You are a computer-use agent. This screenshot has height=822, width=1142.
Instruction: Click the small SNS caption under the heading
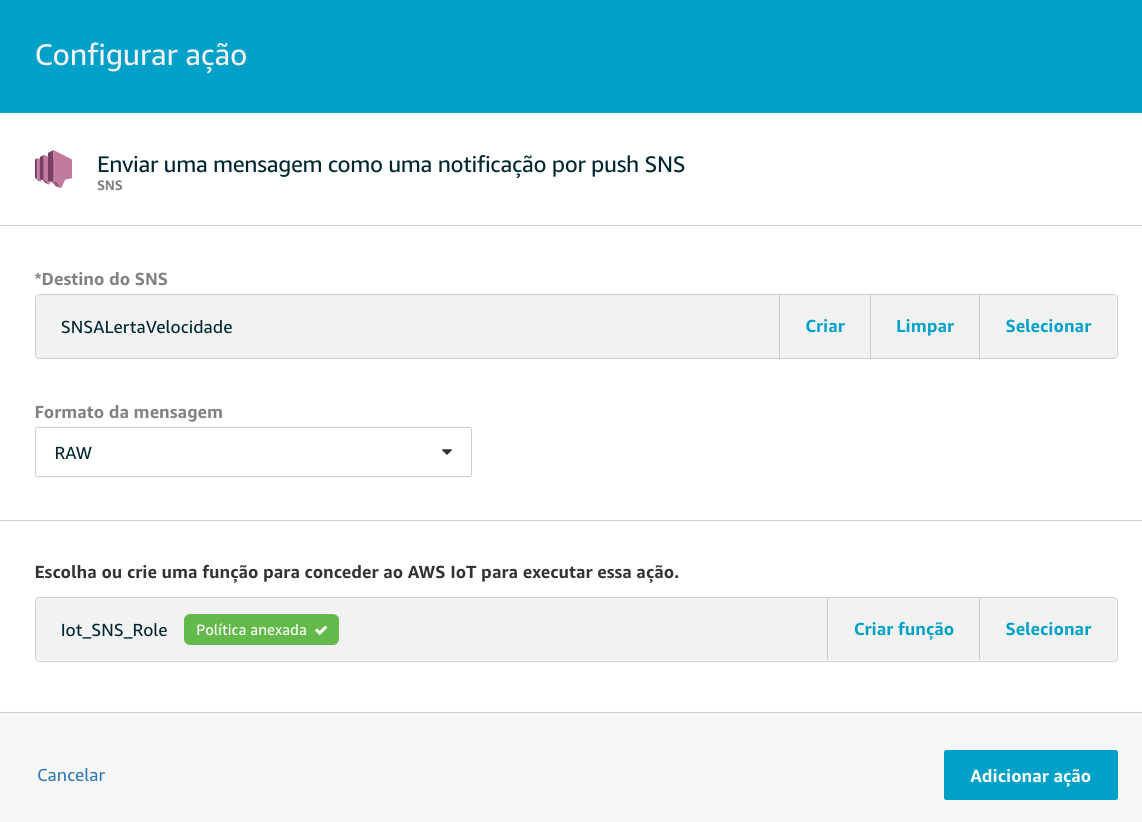[x=110, y=186]
